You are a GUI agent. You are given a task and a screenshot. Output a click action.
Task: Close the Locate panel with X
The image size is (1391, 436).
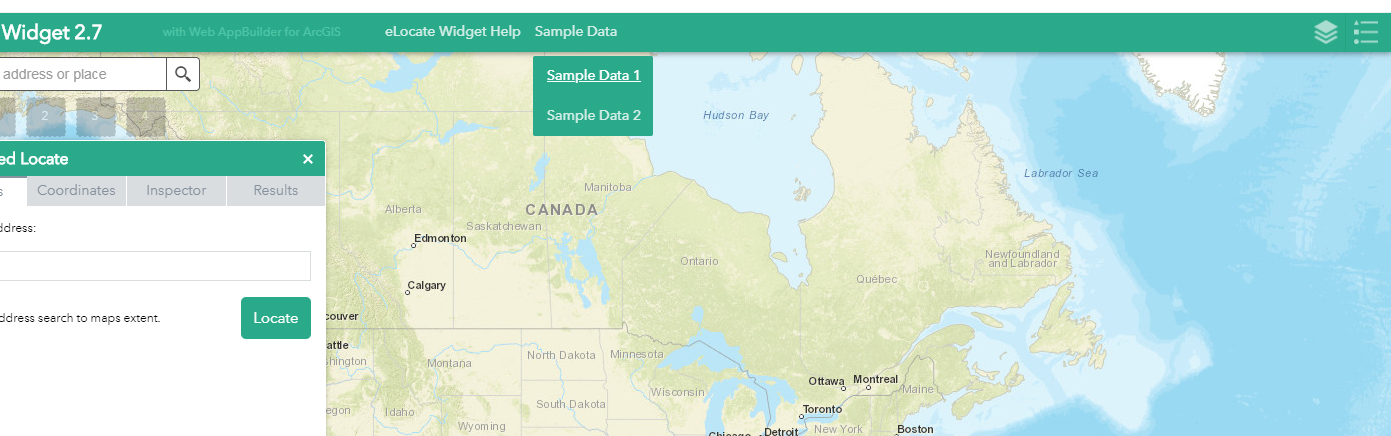[x=308, y=159]
